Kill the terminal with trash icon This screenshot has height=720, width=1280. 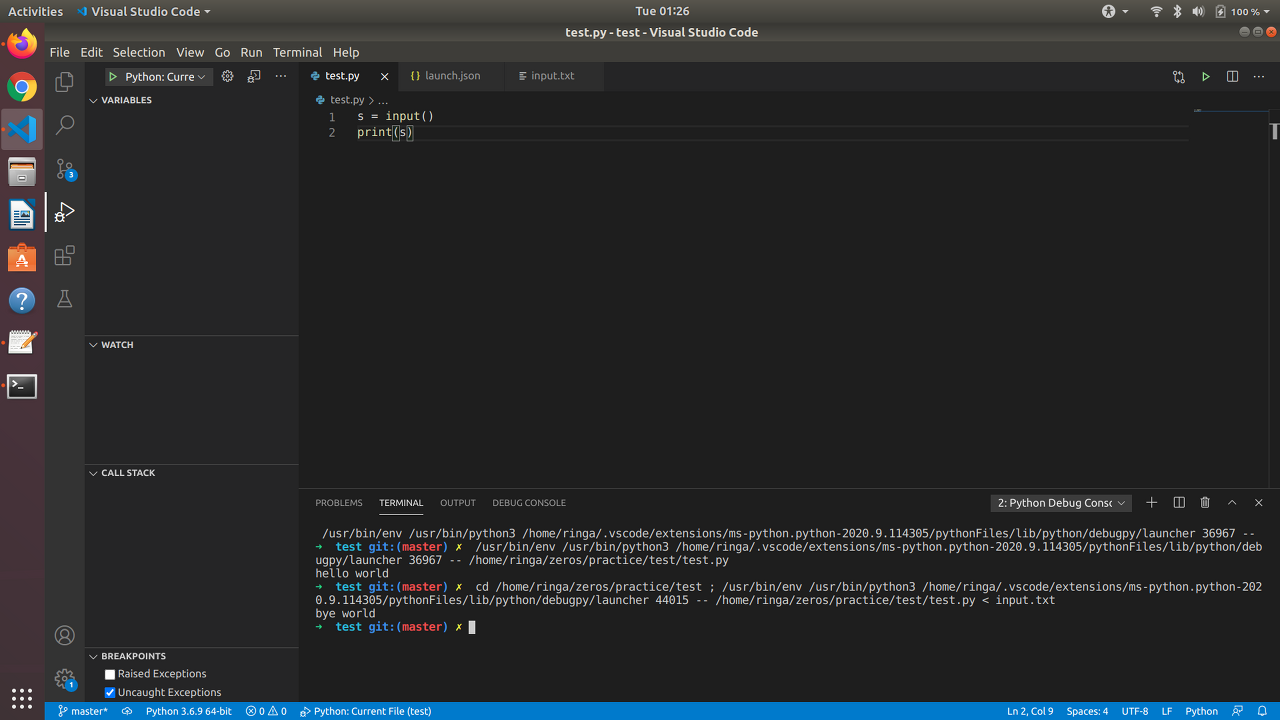click(x=1205, y=503)
